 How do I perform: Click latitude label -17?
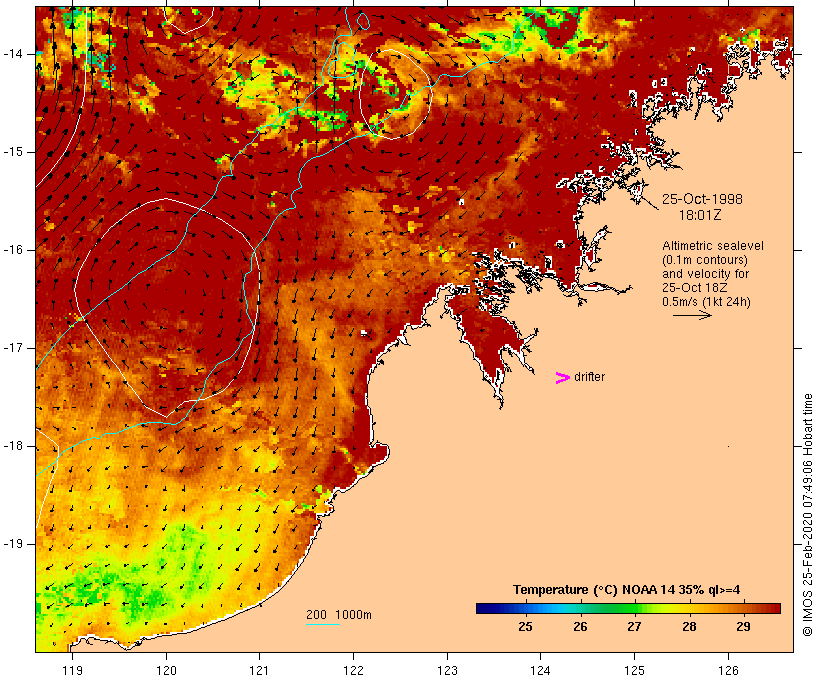click(x=13, y=348)
